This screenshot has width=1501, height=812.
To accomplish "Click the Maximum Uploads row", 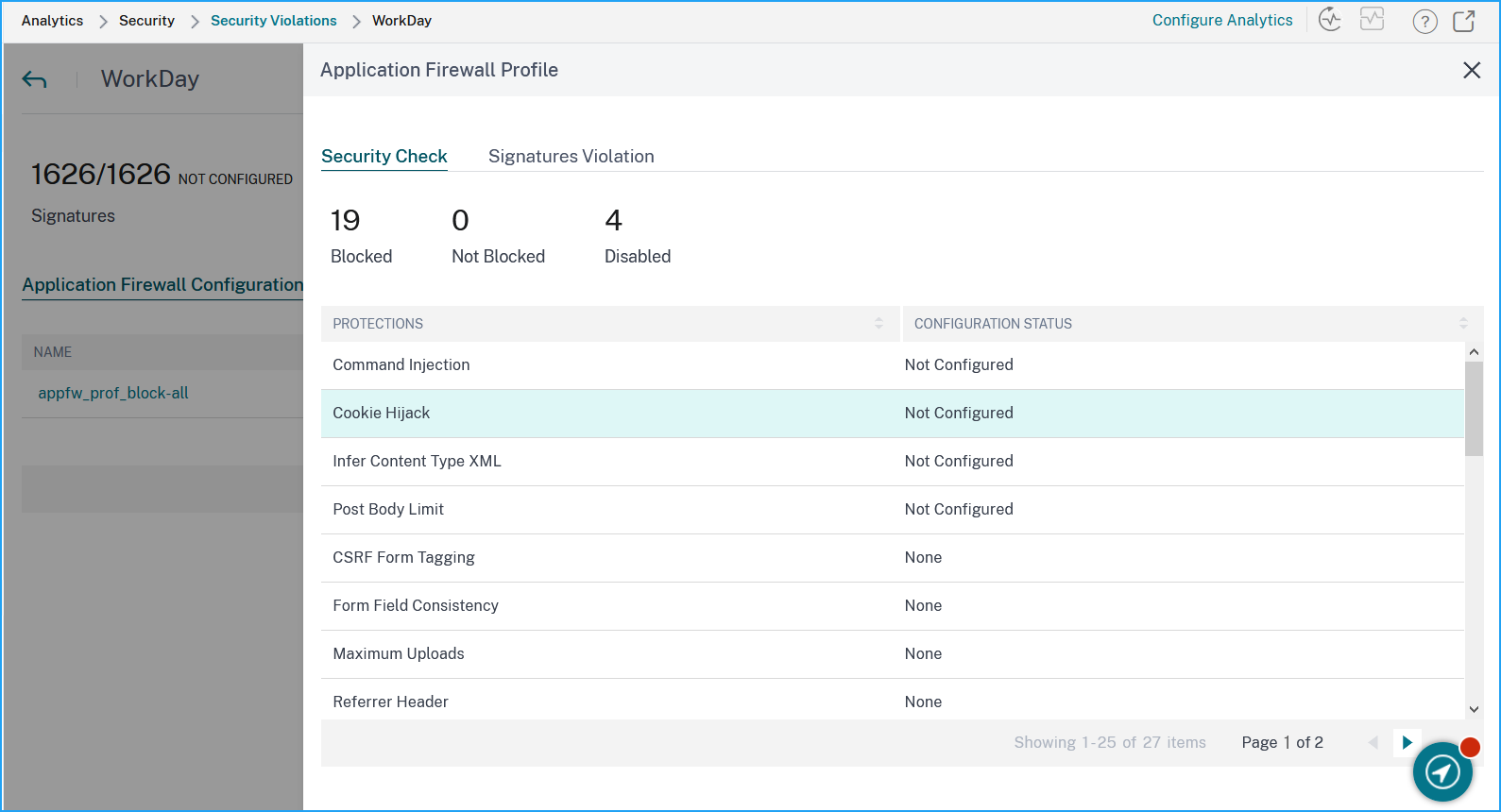I will click(x=893, y=654).
